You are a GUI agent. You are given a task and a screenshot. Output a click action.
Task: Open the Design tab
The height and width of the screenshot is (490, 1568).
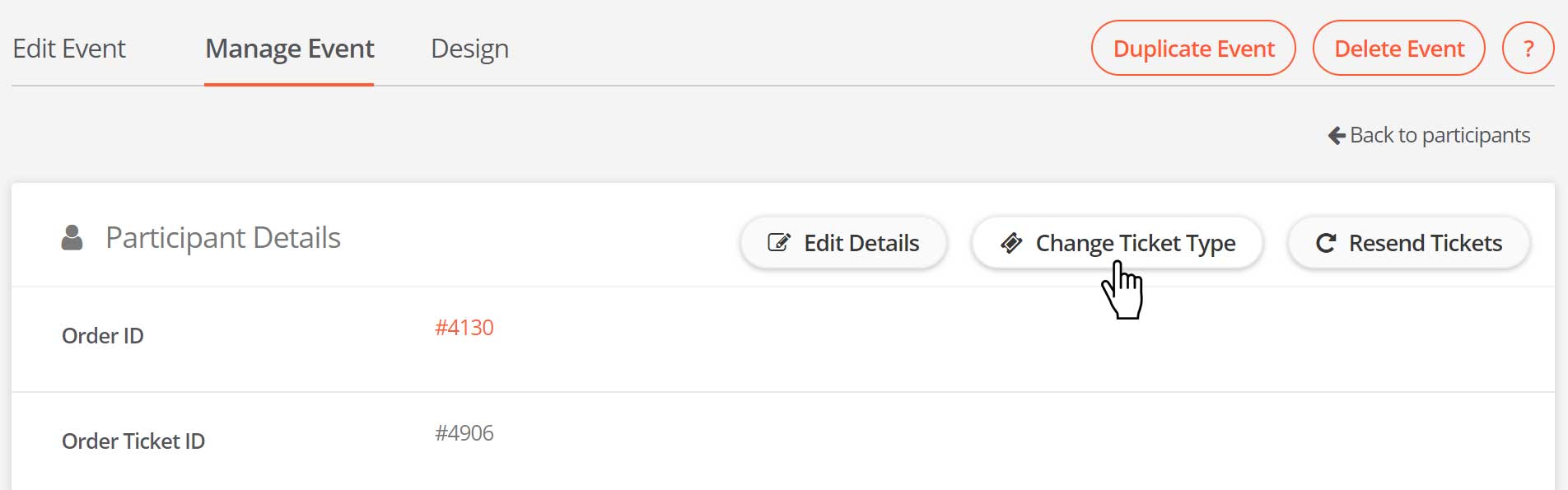click(469, 49)
